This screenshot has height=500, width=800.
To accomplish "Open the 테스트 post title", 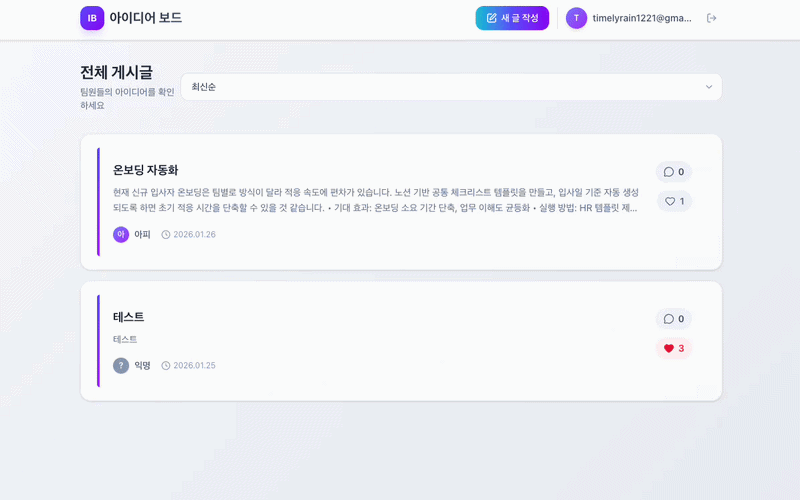I will [128, 317].
